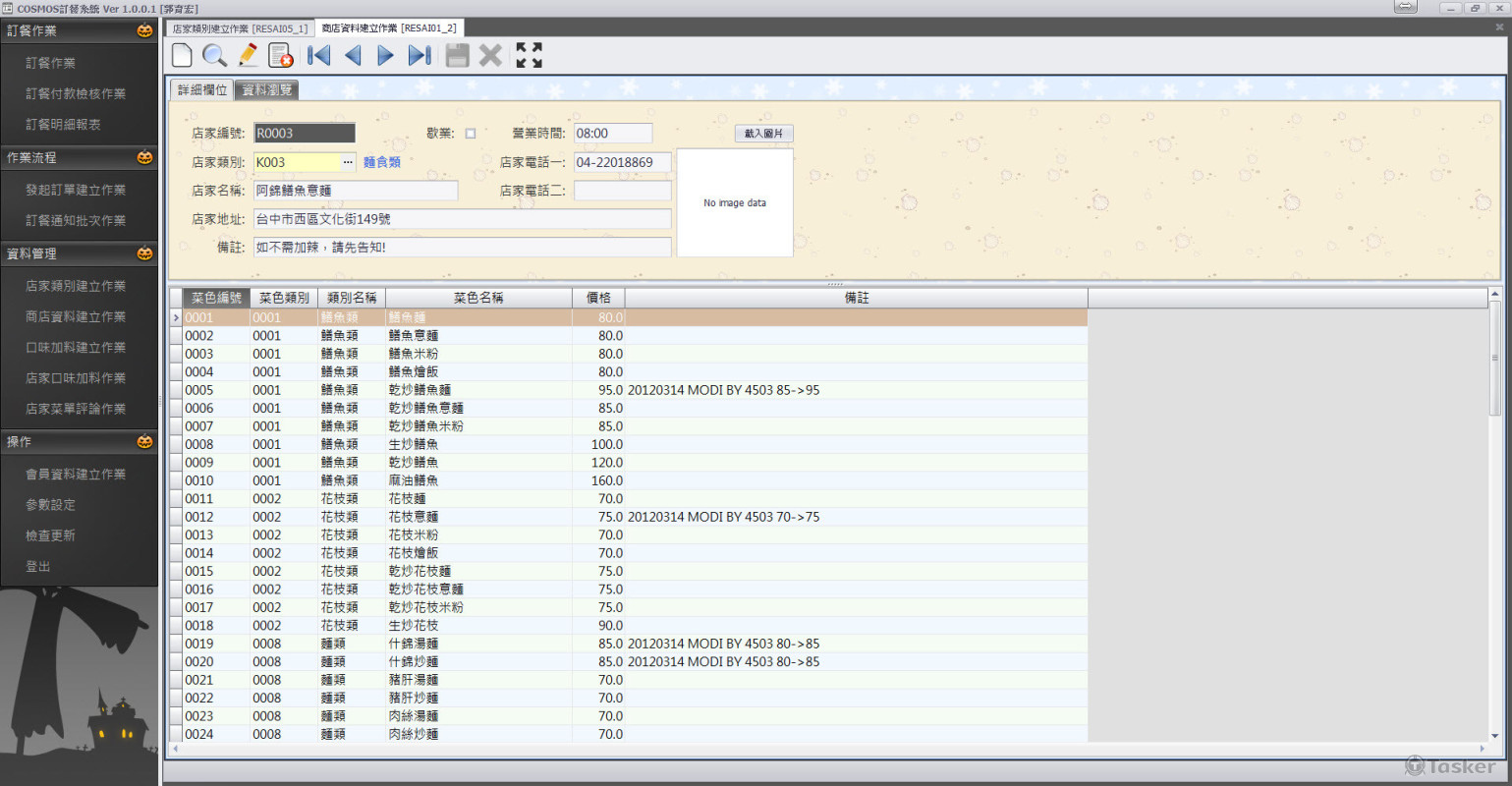This screenshot has height=786, width=1512.
Task: Open 訂餐通知批次作業 in the sidebar
Action: 76,221
